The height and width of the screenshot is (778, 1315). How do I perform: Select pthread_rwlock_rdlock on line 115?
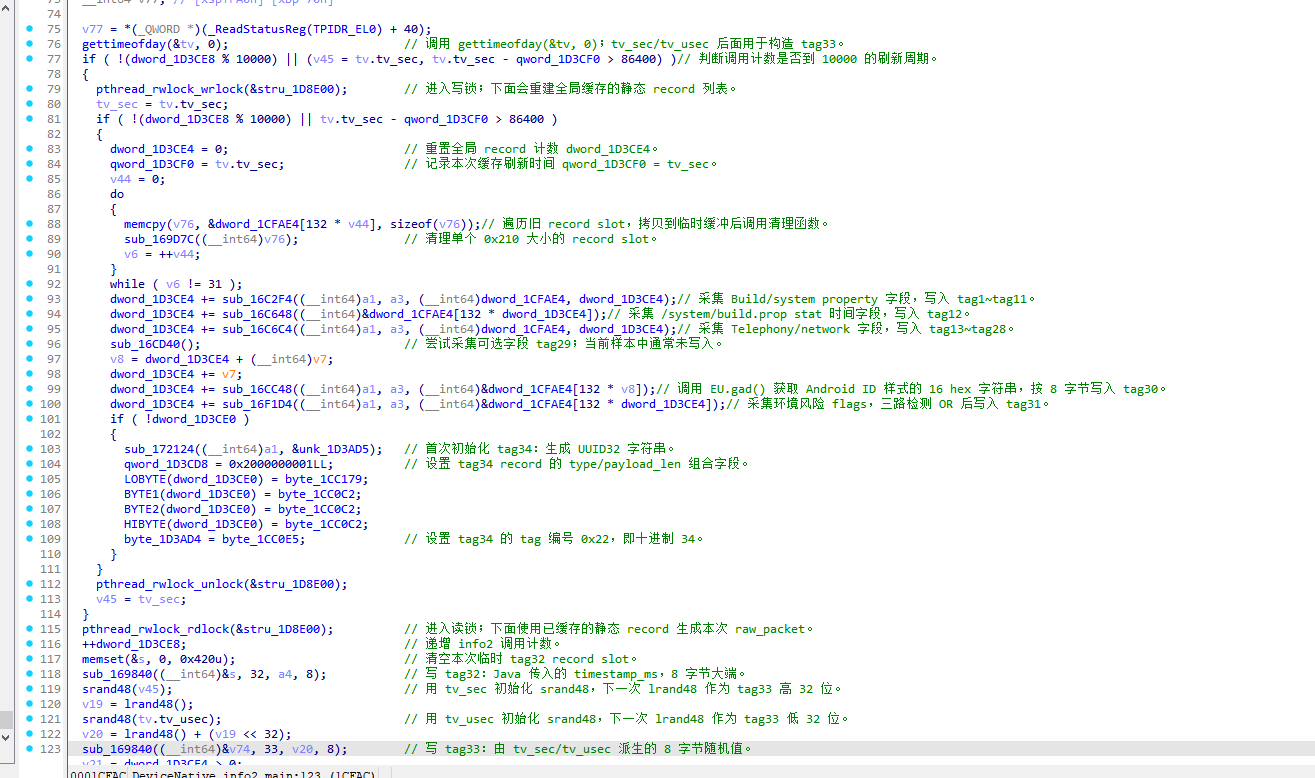(155, 629)
